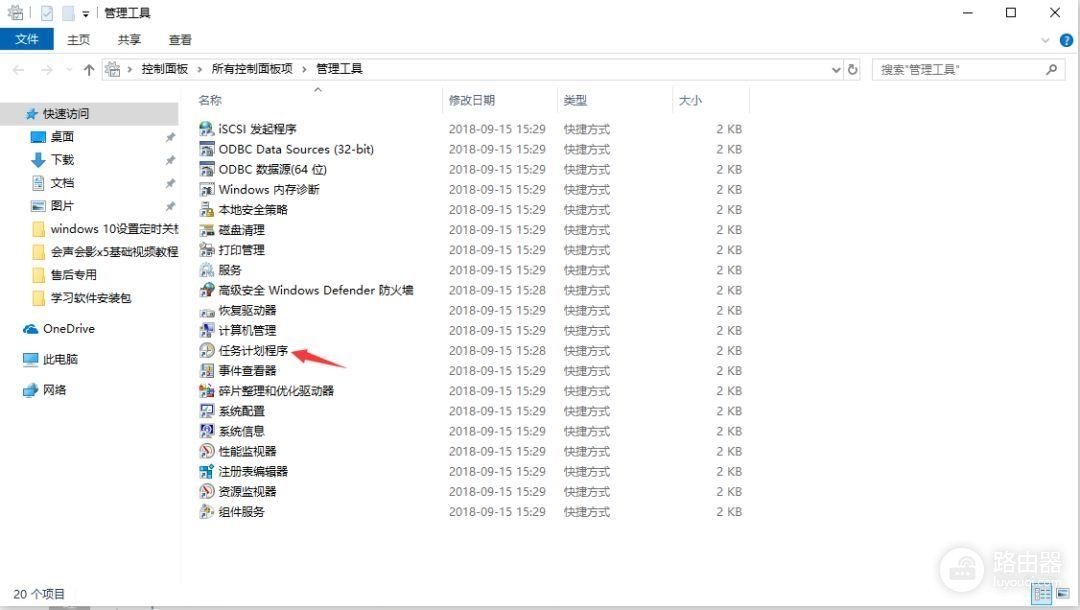The image size is (1080, 610).
Task: Expand the ribbon with the chevron
Action: (1045, 41)
